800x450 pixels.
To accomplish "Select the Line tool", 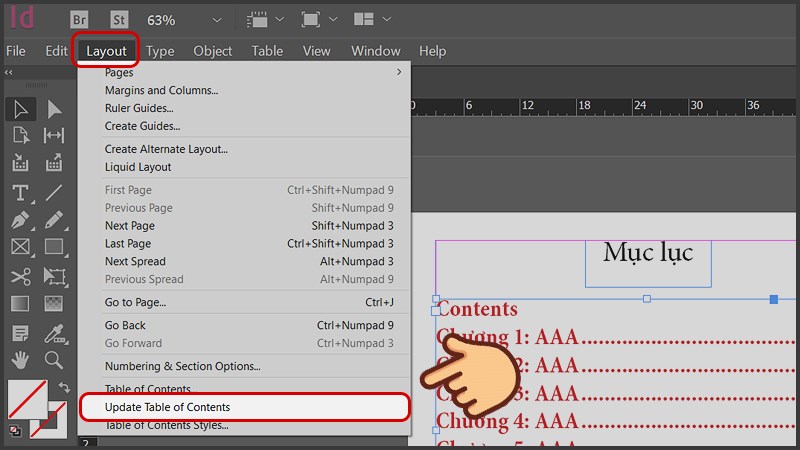I will (x=54, y=193).
